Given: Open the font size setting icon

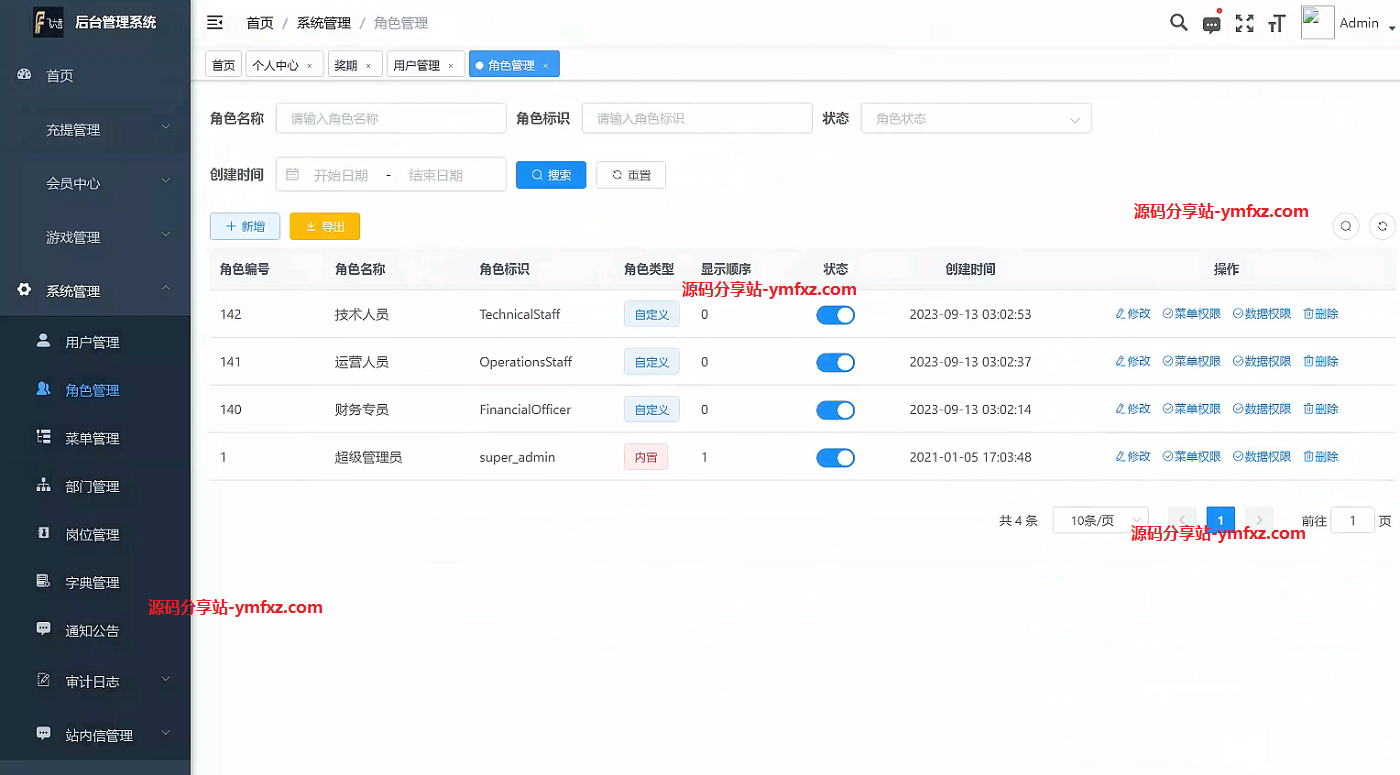Looking at the screenshot, I should tap(1276, 24).
